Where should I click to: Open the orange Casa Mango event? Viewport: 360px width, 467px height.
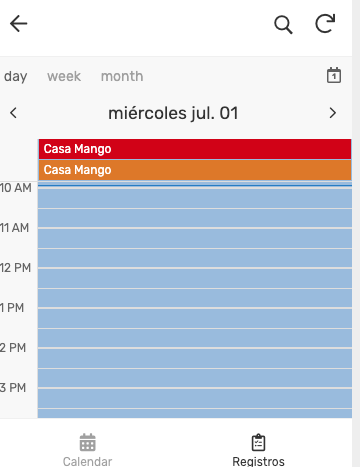(x=195, y=170)
